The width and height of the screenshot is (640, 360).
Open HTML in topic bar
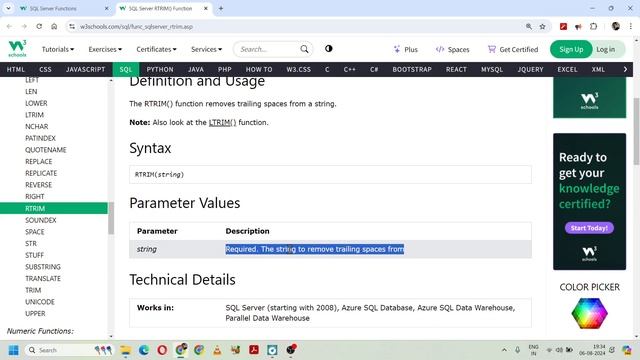pyautogui.click(x=16, y=69)
